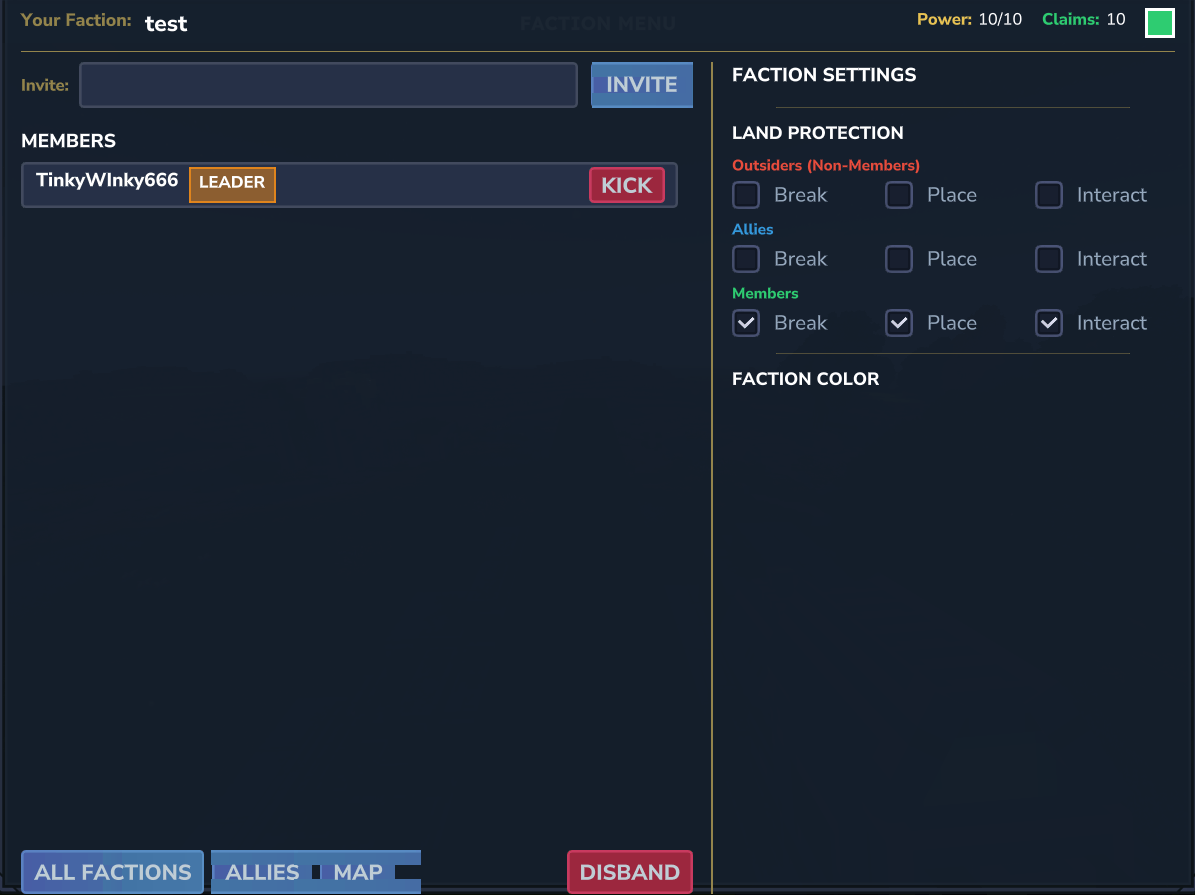
Task: Enable Interact permission for Outsiders
Action: [x=1049, y=195]
